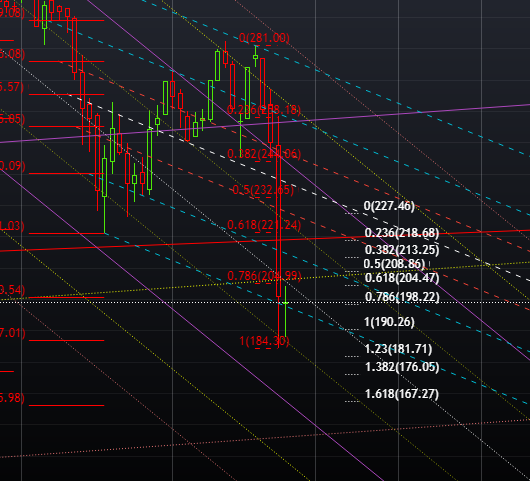Click the last green candlestick on the chart
This screenshot has height=481, width=530.
click(x=286, y=311)
